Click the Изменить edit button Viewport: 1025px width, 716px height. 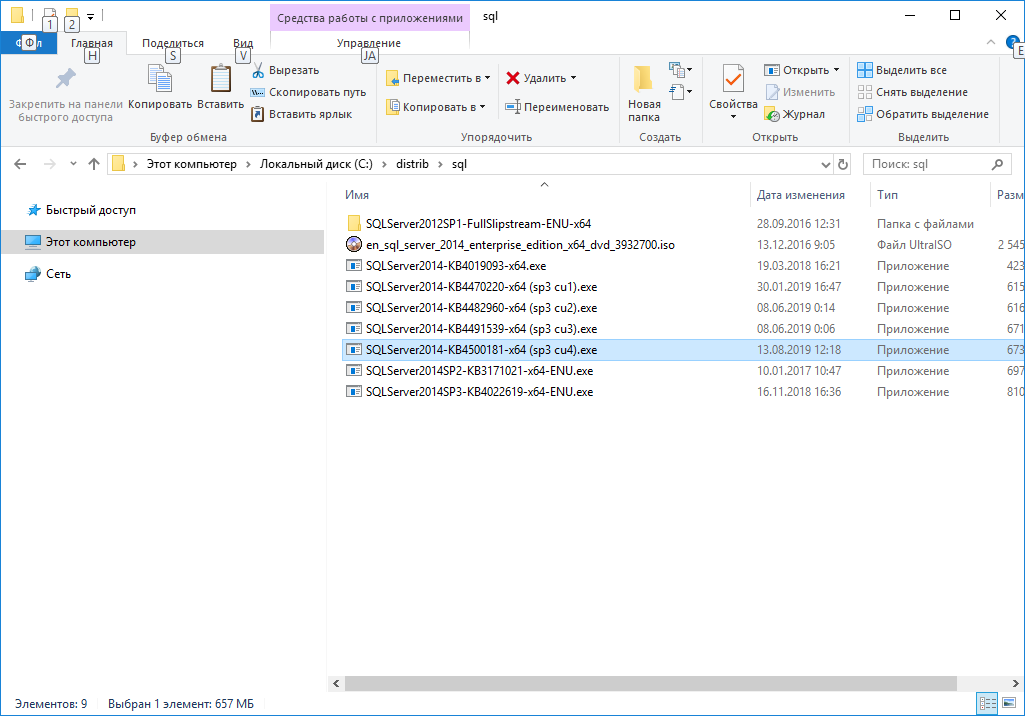(x=800, y=92)
